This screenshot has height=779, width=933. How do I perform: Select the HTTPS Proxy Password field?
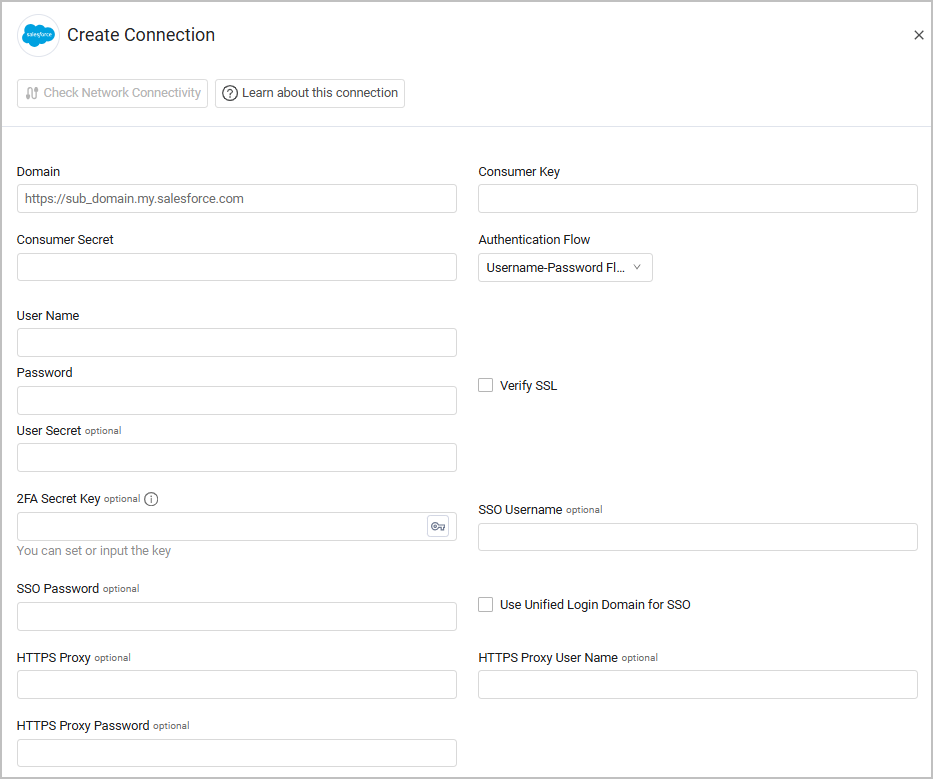click(237, 753)
